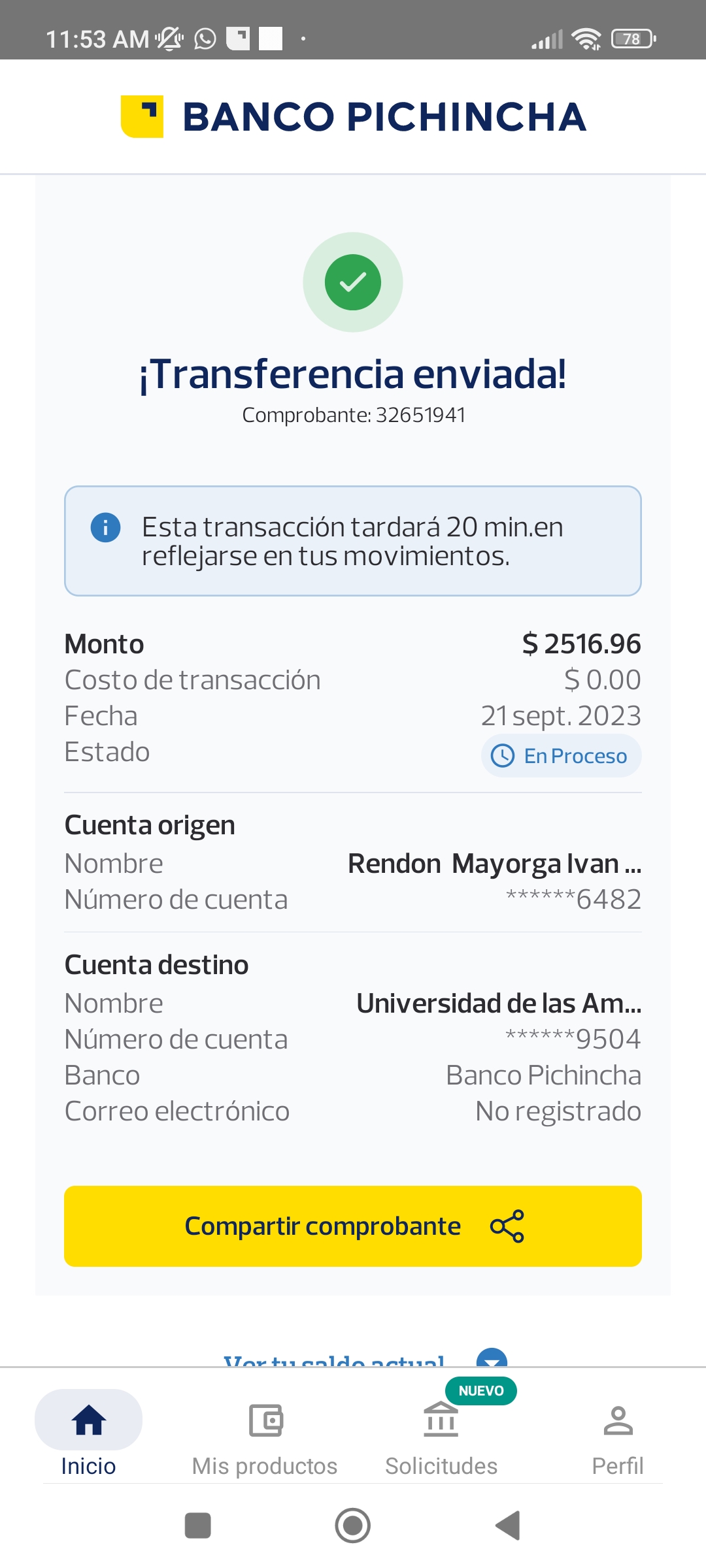Open Inicio home tab
The height and width of the screenshot is (1568, 706).
point(88,1433)
